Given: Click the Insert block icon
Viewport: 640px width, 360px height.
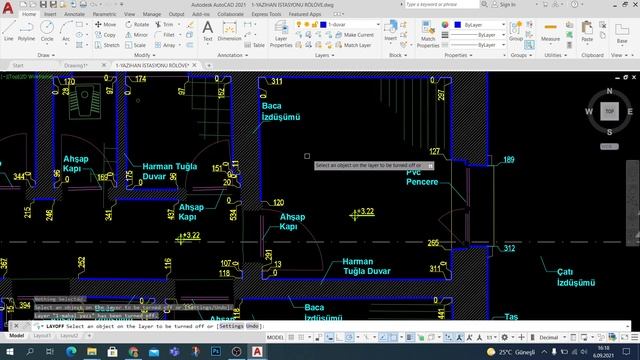Looking at the screenshot, I should (x=391, y=31).
